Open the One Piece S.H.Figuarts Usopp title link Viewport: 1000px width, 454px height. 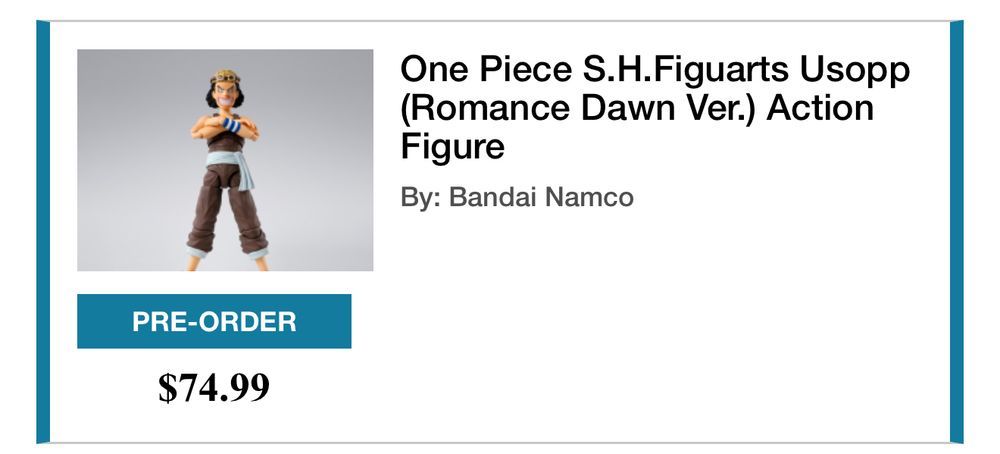click(x=655, y=107)
